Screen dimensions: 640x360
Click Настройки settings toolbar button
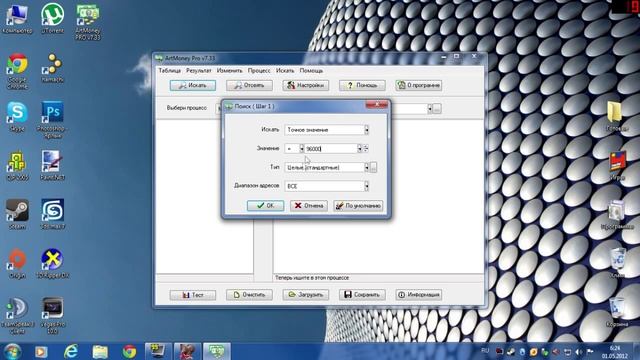[306, 85]
